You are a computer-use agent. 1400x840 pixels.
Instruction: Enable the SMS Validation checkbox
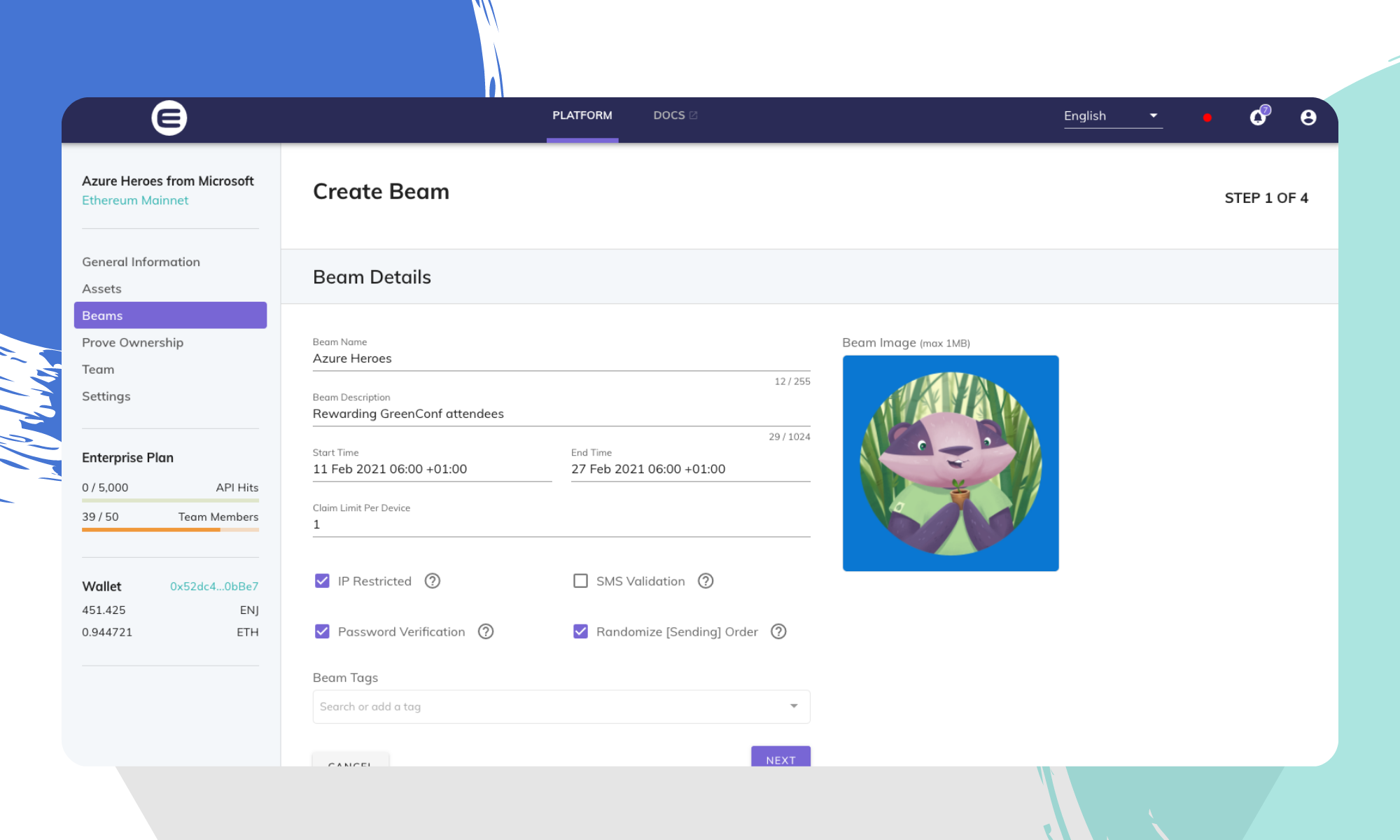click(580, 581)
